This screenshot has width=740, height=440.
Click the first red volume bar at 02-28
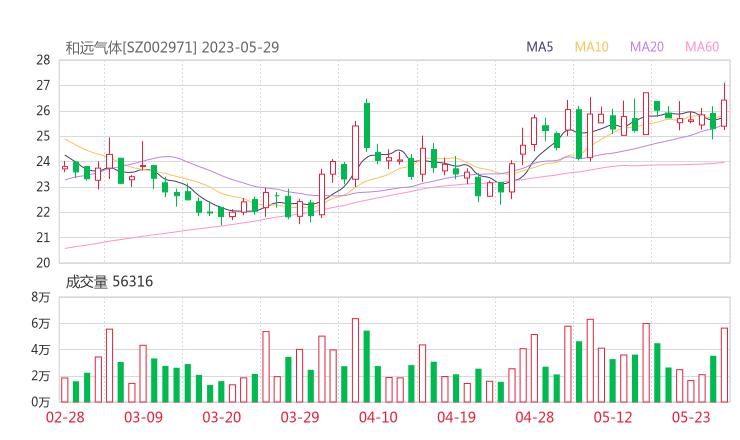[x=65, y=390]
